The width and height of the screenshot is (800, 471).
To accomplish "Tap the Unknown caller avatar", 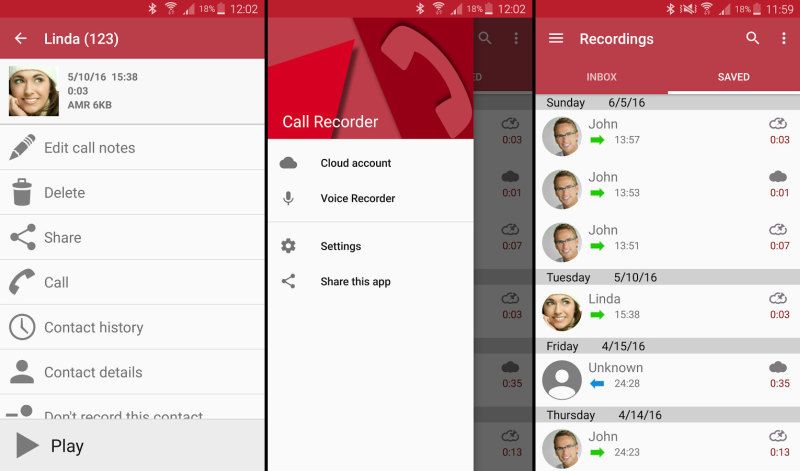I will click(x=562, y=380).
